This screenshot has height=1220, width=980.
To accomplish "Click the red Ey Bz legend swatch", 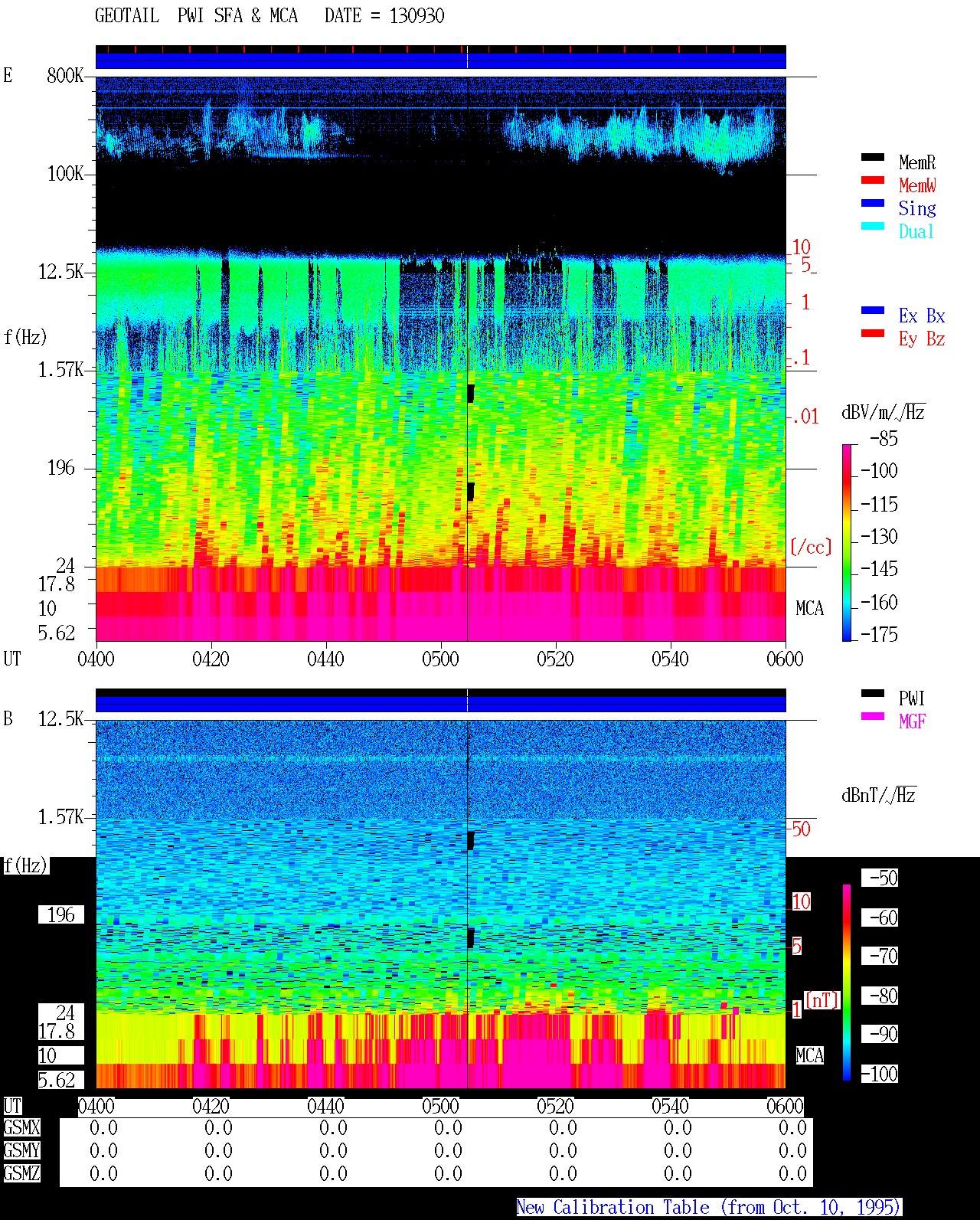I will (x=873, y=333).
